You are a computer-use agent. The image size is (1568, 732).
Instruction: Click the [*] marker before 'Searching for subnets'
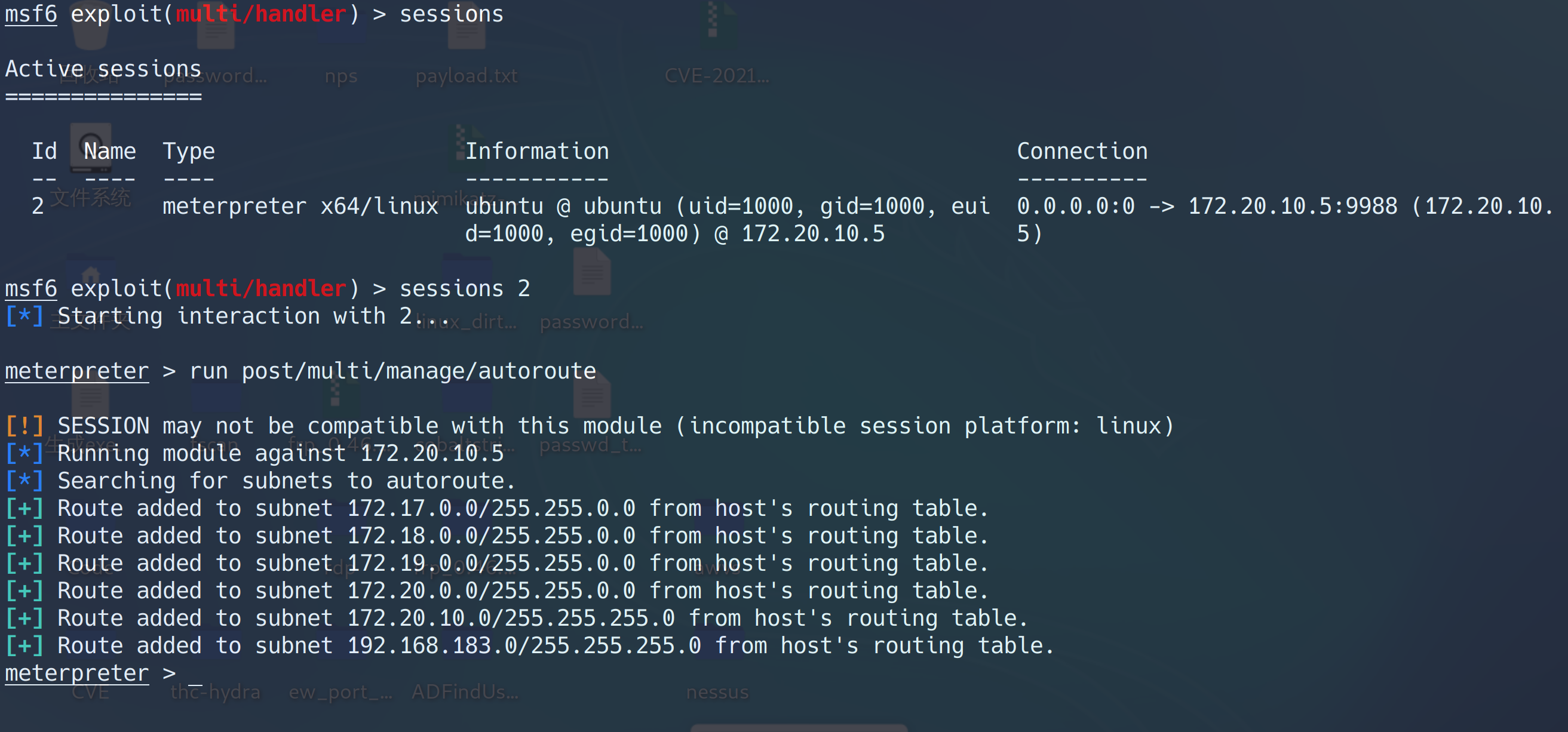tap(24, 481)
